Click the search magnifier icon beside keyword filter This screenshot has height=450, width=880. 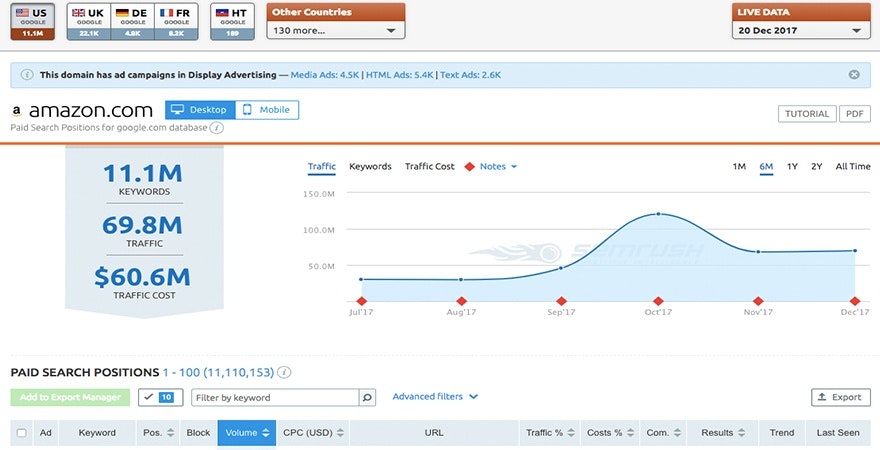[x=367, y=397]
